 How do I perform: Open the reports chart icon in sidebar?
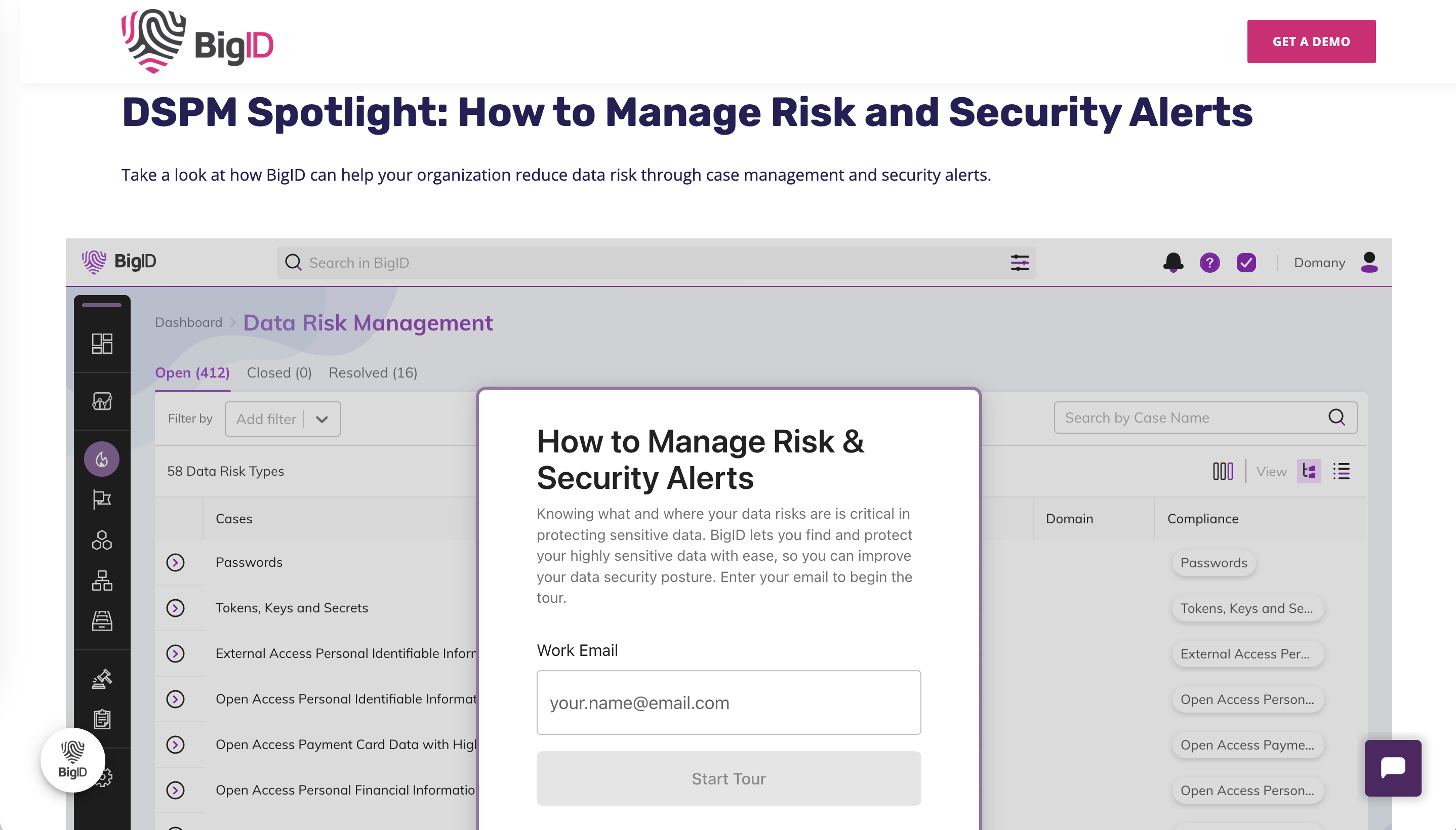tap(101, 402)
